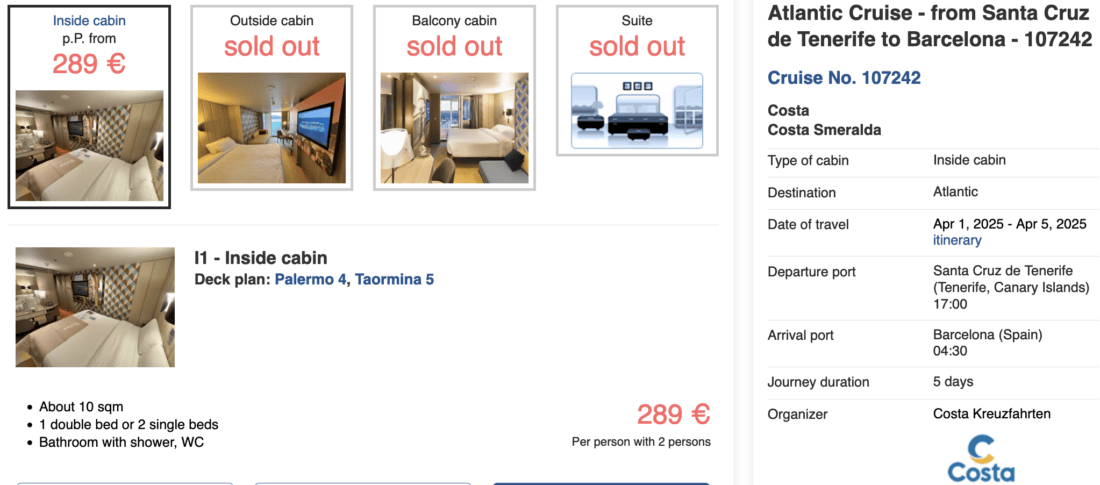Open the Taormina 5 deck plan
The image size is (1100, 485).
pos(394,279)
